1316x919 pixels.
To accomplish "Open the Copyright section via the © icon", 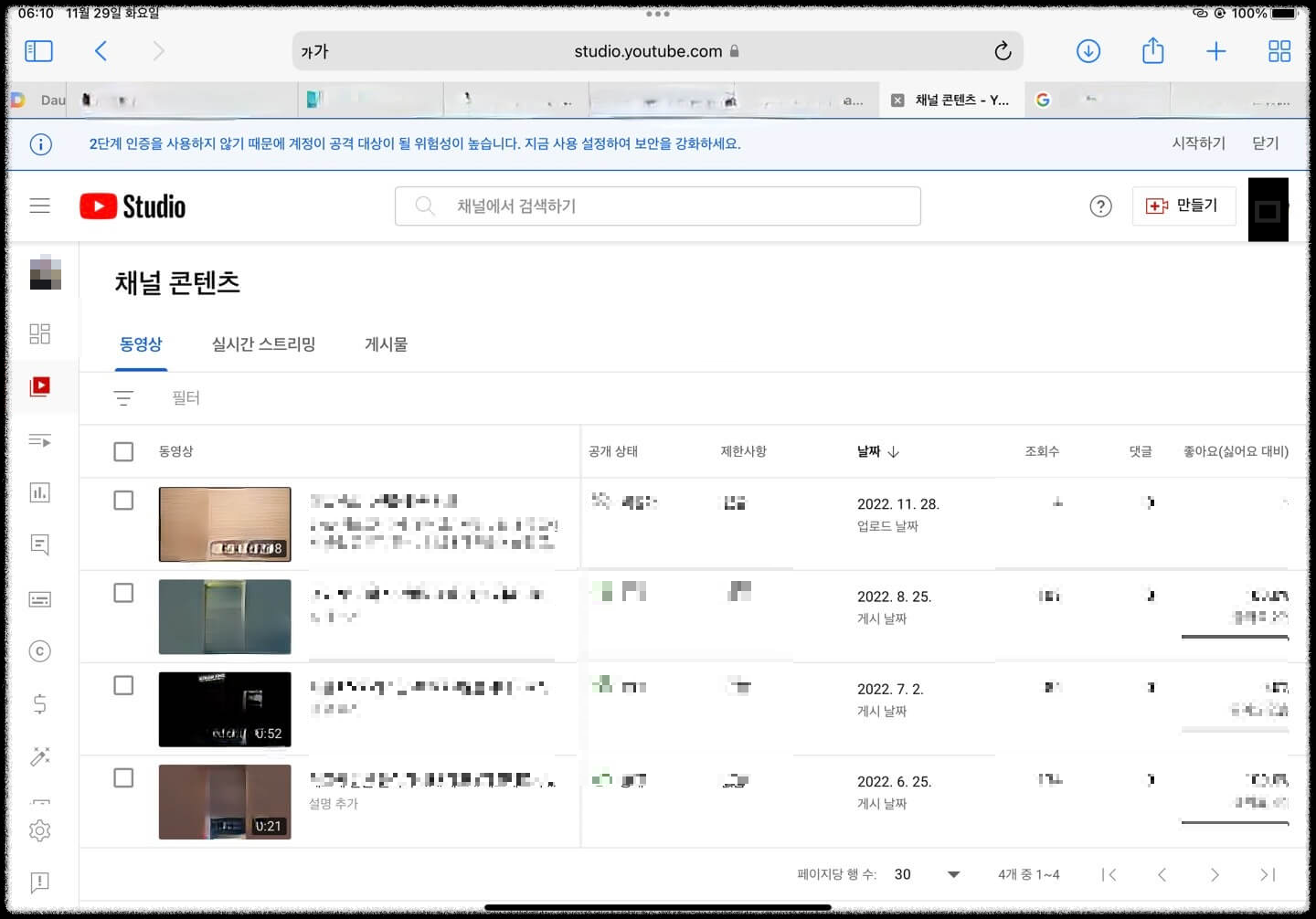I will click(39, 650).
